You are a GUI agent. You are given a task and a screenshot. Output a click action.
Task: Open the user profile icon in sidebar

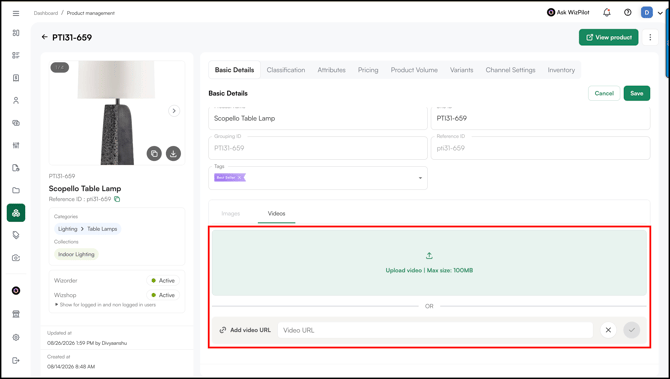click(x=16, y=100)
